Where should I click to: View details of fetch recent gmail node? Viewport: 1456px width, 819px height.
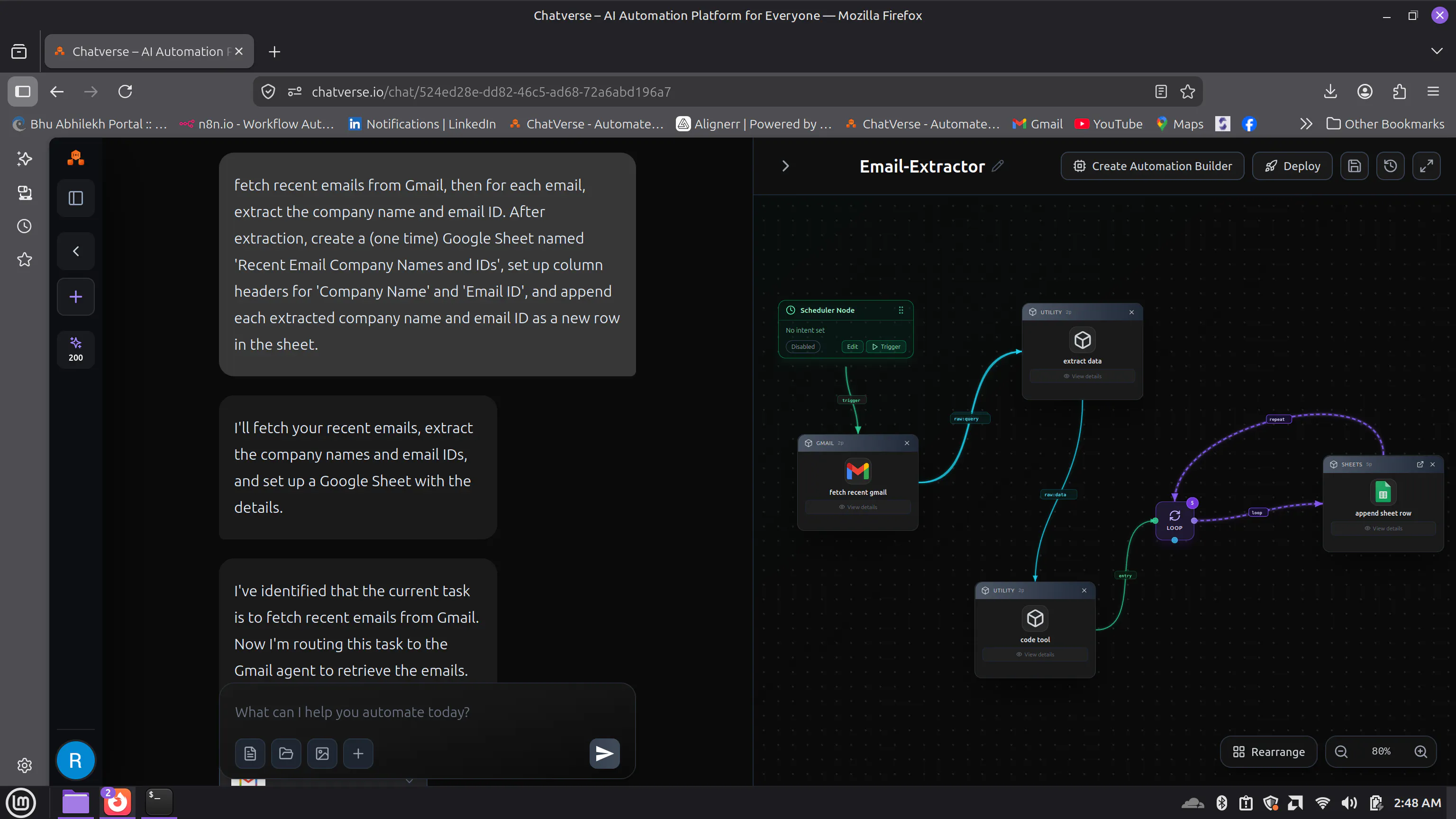tap(858, 507)
